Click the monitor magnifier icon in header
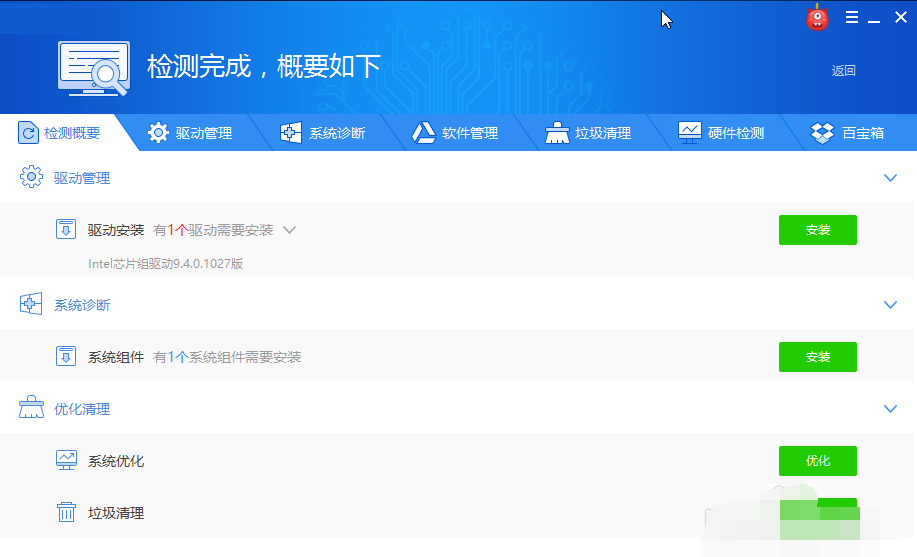The width and height of the screenshot is (917, 557). click(95, 68)
